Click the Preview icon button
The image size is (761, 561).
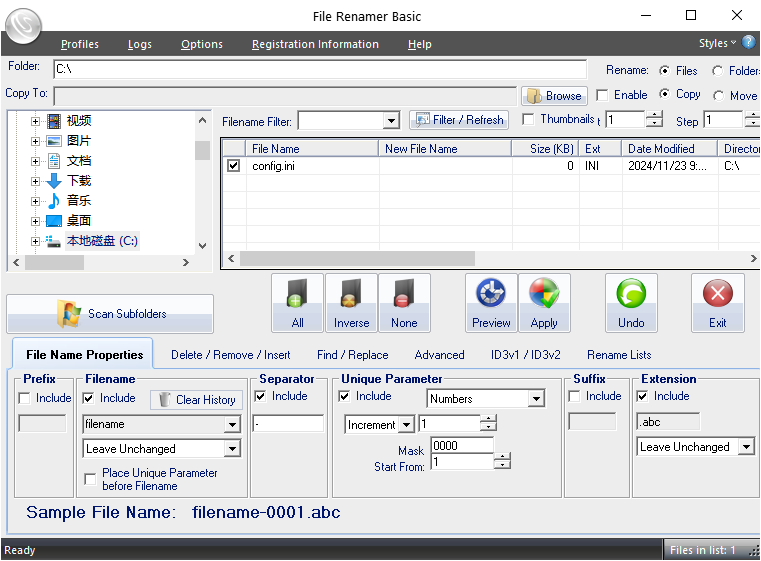click(x=491, y=303)
